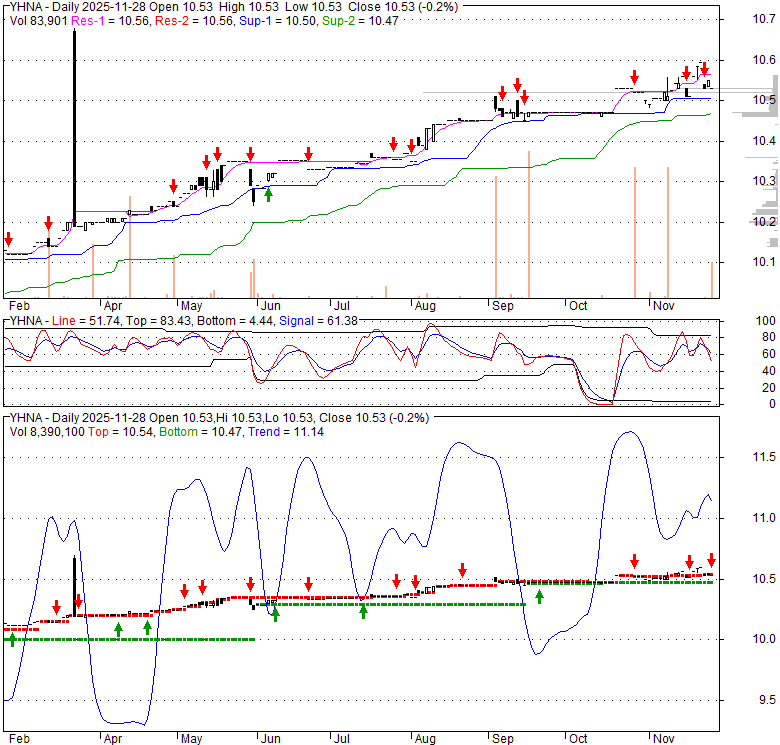Viewport: 780px width, 745px height.
Task: Click the green up arrow near October in bottom chart
Action: (x=540, y=597)
